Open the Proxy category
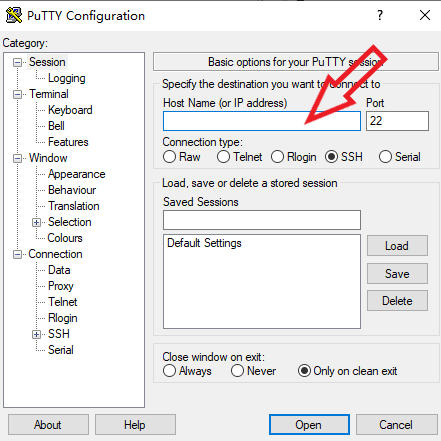This screenshot has width=441, height=441. (x=61, y=286)
